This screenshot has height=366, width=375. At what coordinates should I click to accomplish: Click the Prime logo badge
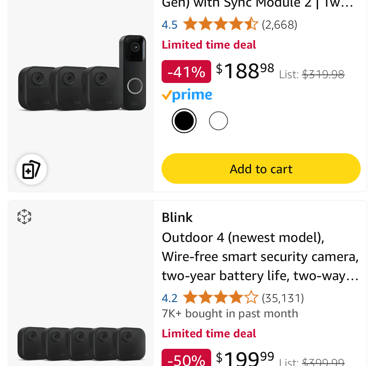click(x=187, y=95)
